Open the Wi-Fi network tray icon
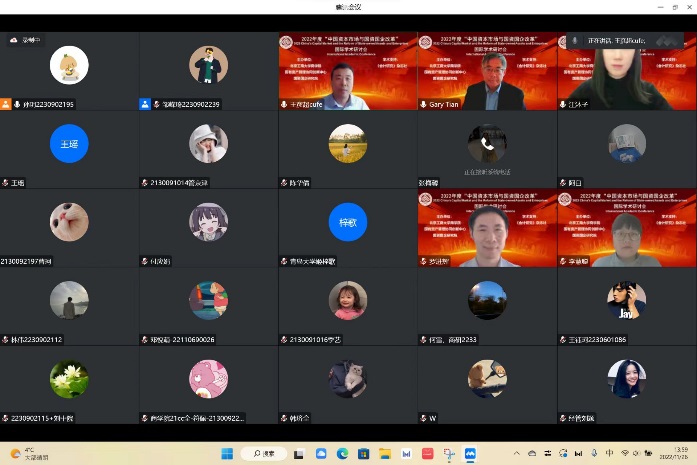This screenshot has height=465, width=697. 625,453
